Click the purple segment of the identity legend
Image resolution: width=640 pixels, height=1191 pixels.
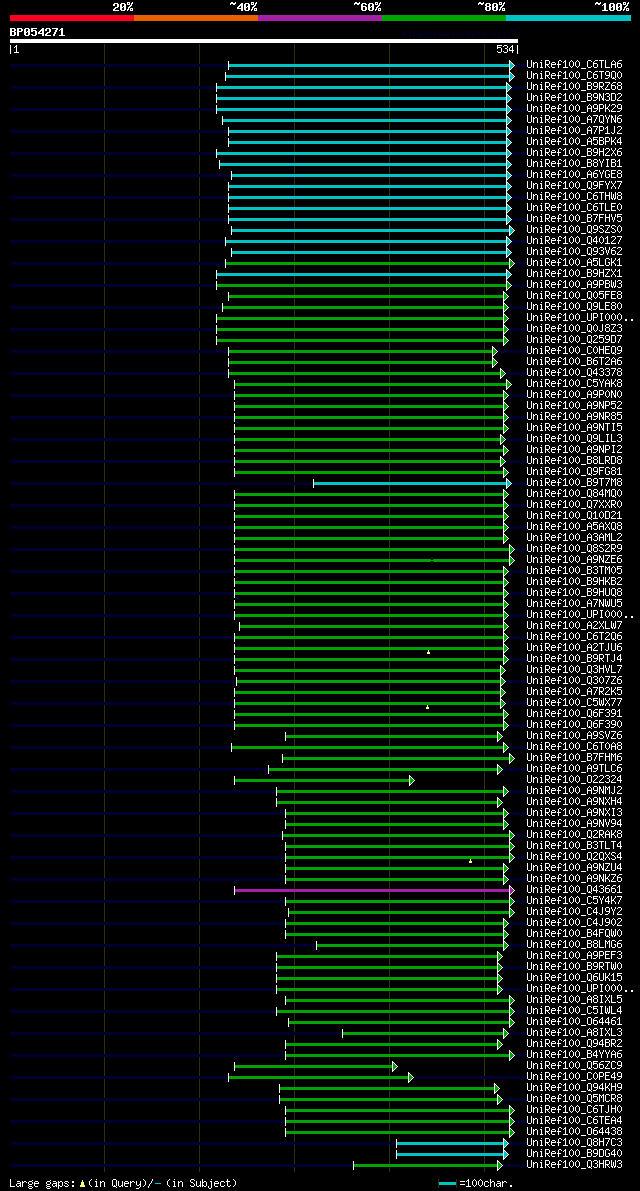tap(320, 17)
